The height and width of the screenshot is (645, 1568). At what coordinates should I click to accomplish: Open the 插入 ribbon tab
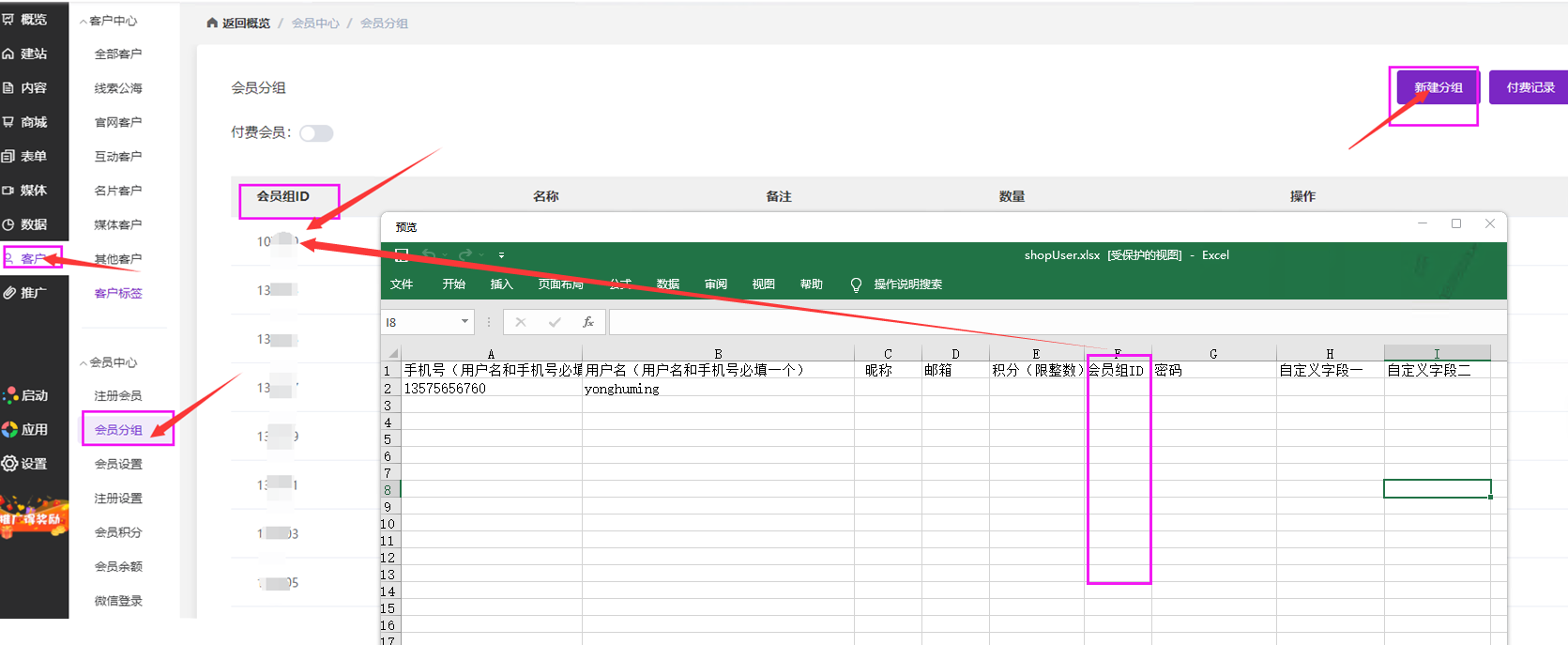click(x=501, y=284)
